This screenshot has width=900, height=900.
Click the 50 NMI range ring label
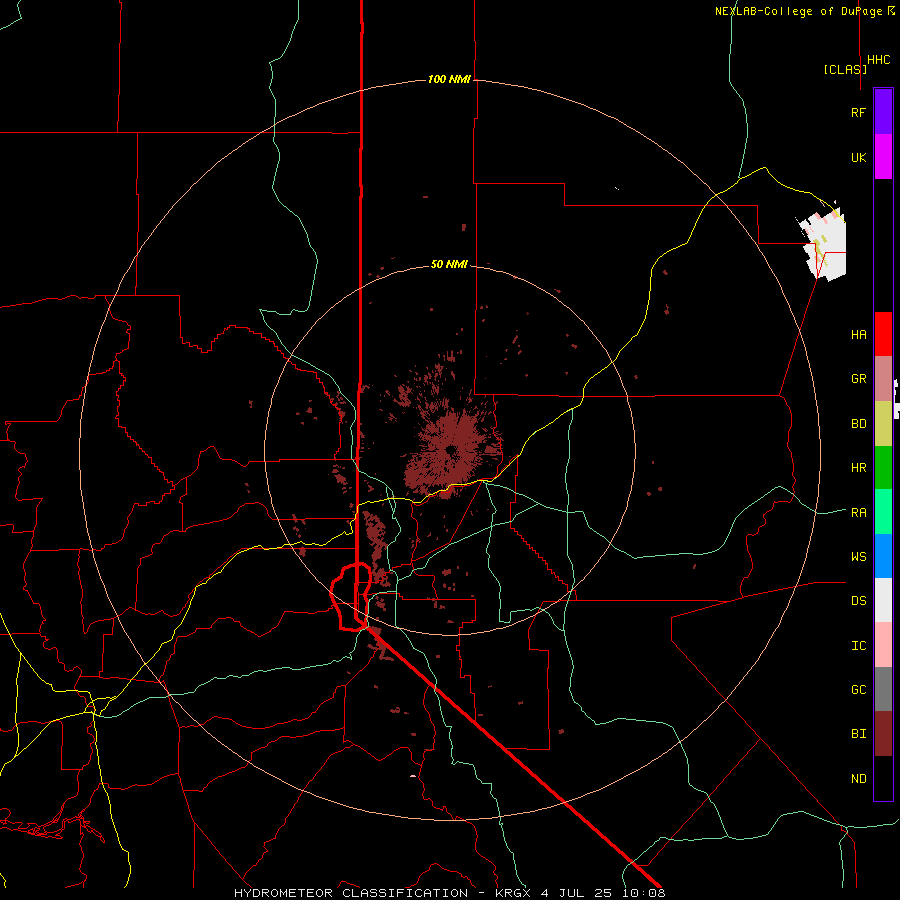pyautogui.click(x=449, y=264)
